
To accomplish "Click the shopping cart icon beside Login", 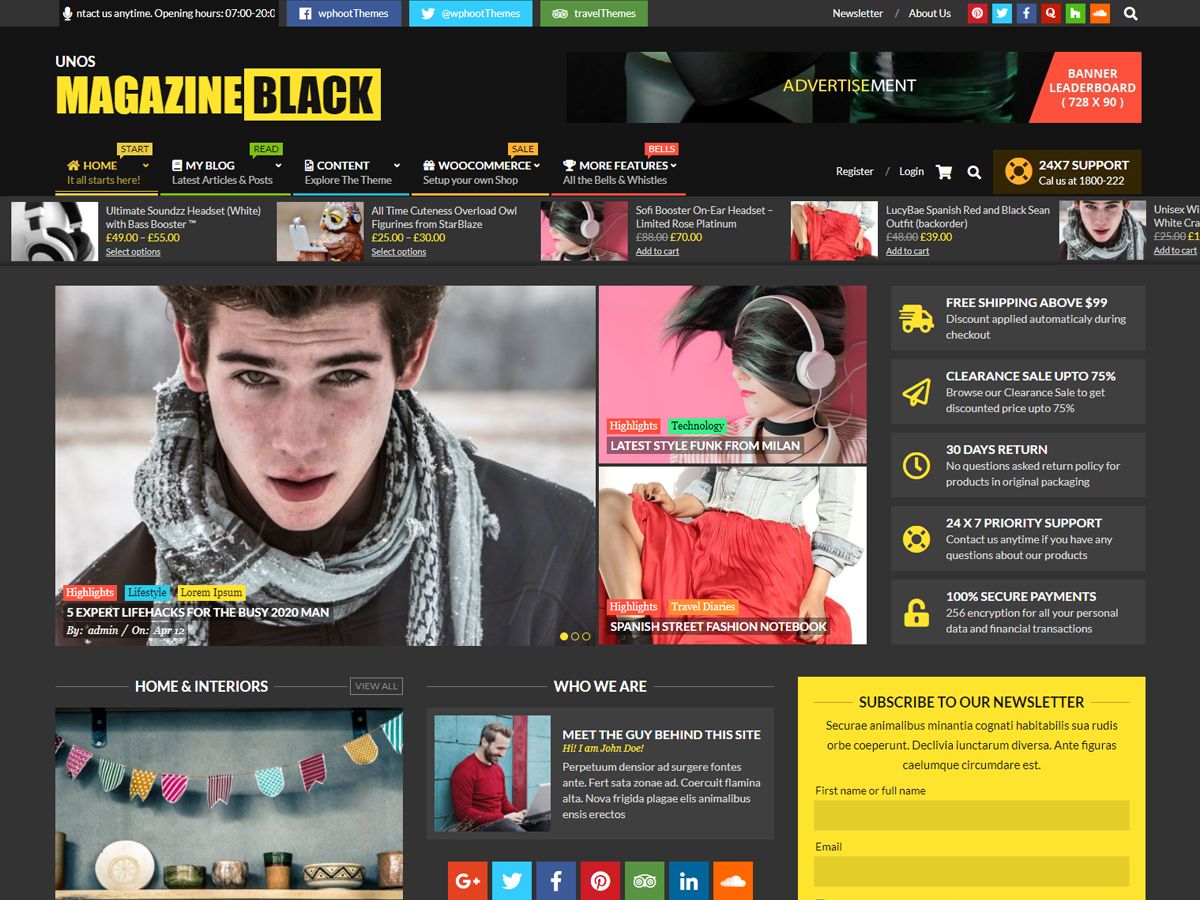I will click(943, 171).
